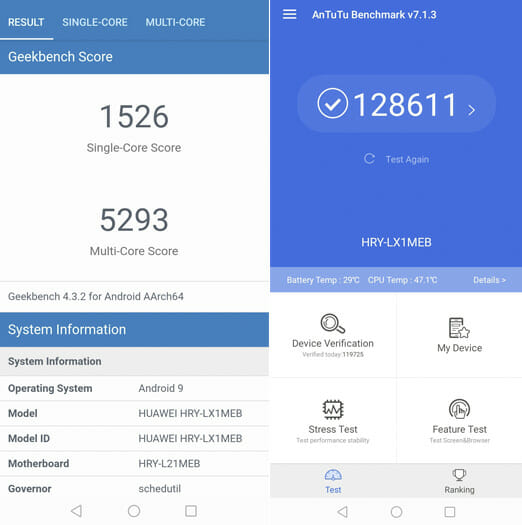This screenshot has height=525, width=522.
Task: Open score details arrow next to 128611
Action: tap(471, 110)
